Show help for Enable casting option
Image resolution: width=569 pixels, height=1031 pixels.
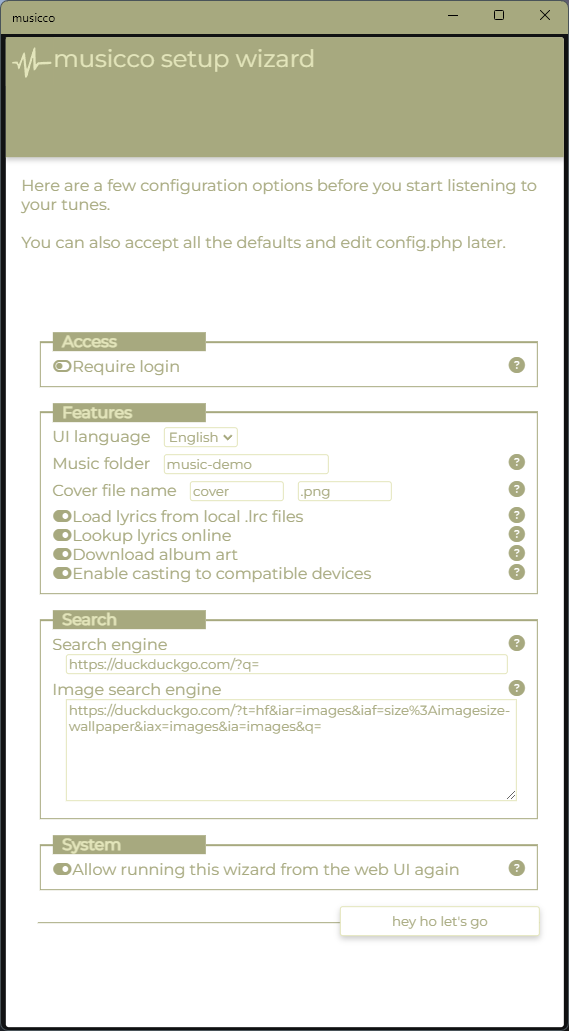pyautogui.click(x=517, y=572)
